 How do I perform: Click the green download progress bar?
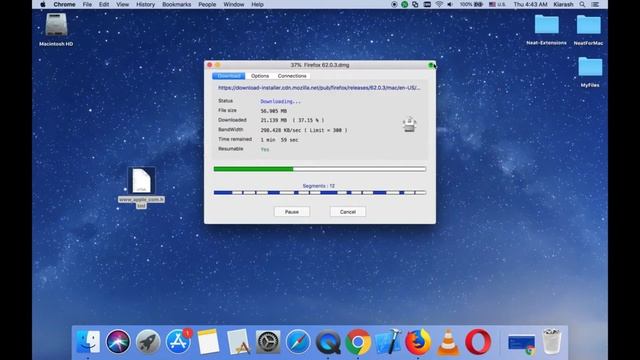(320, 169)
